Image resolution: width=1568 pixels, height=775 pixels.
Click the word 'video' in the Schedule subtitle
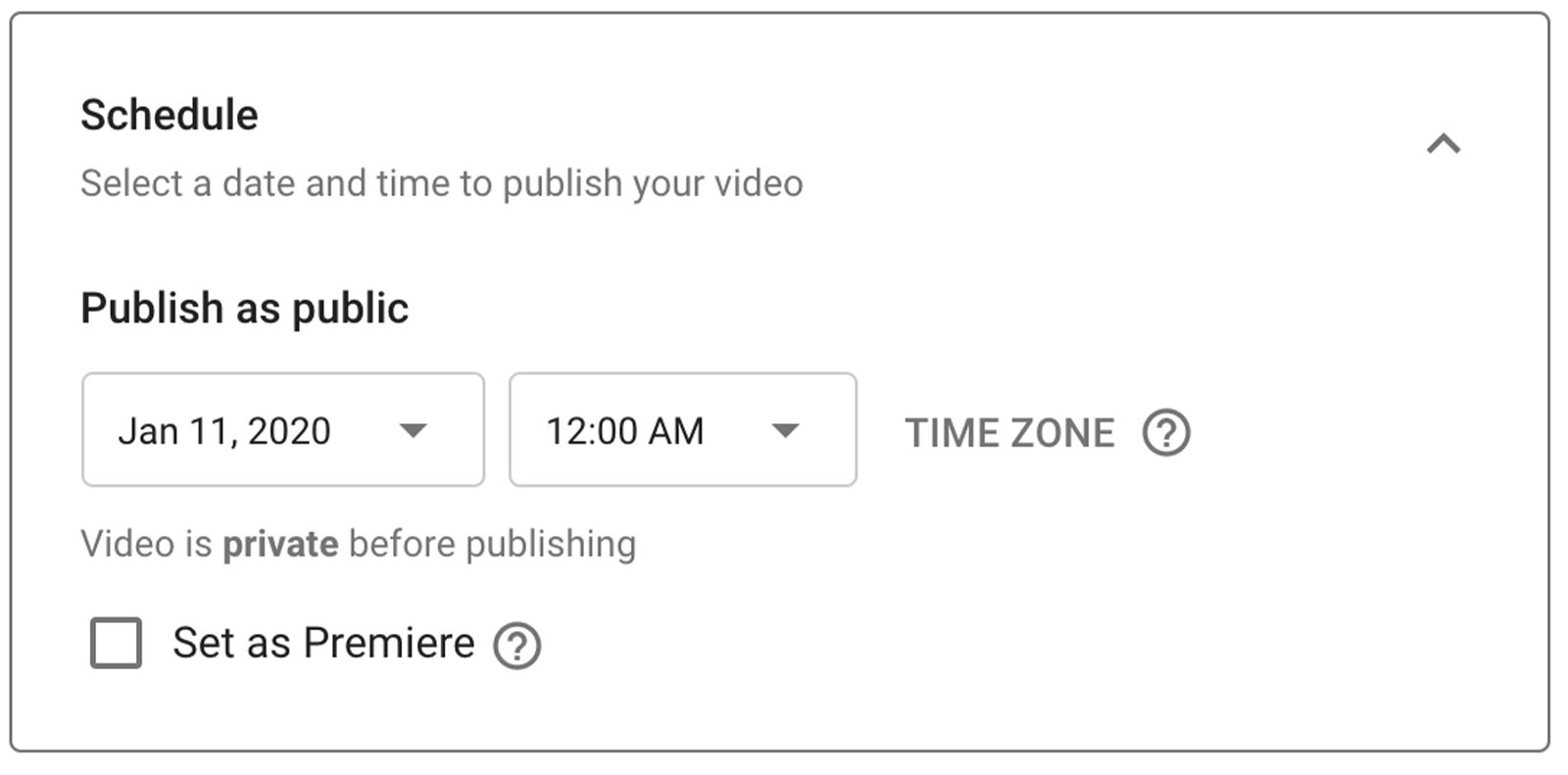(759, 183)
